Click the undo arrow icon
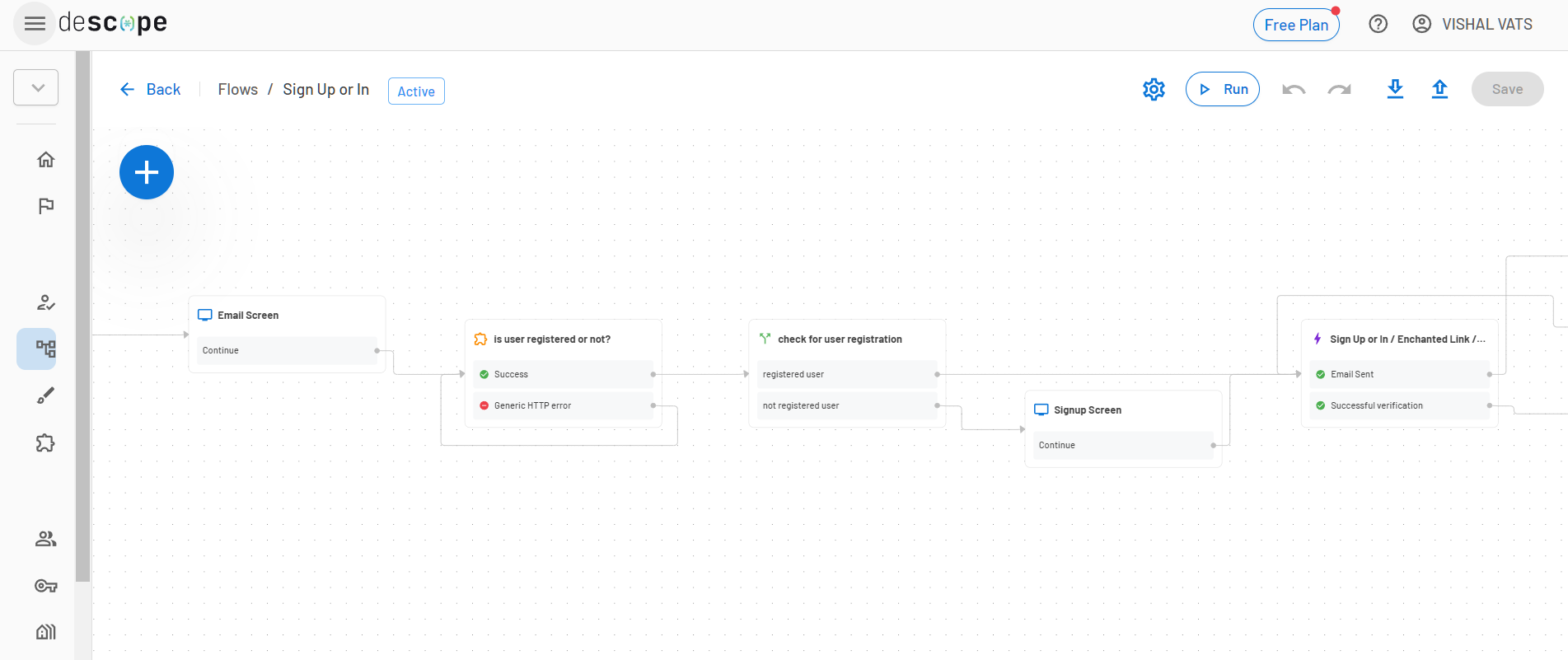Viewport: 1568px width, 660px height. click(x=1294, y=89)
